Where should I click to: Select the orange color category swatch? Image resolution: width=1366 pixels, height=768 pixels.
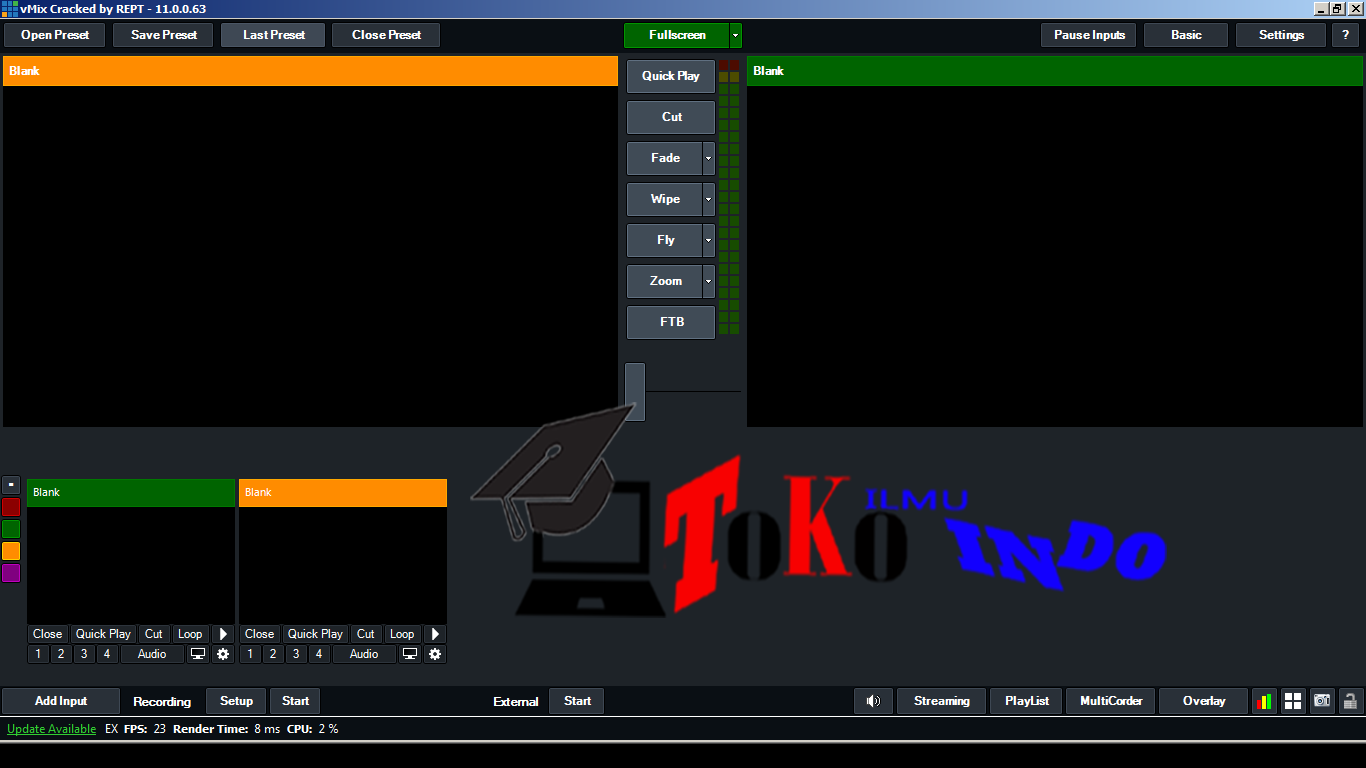pyautogui.click(x=11, y=551)
